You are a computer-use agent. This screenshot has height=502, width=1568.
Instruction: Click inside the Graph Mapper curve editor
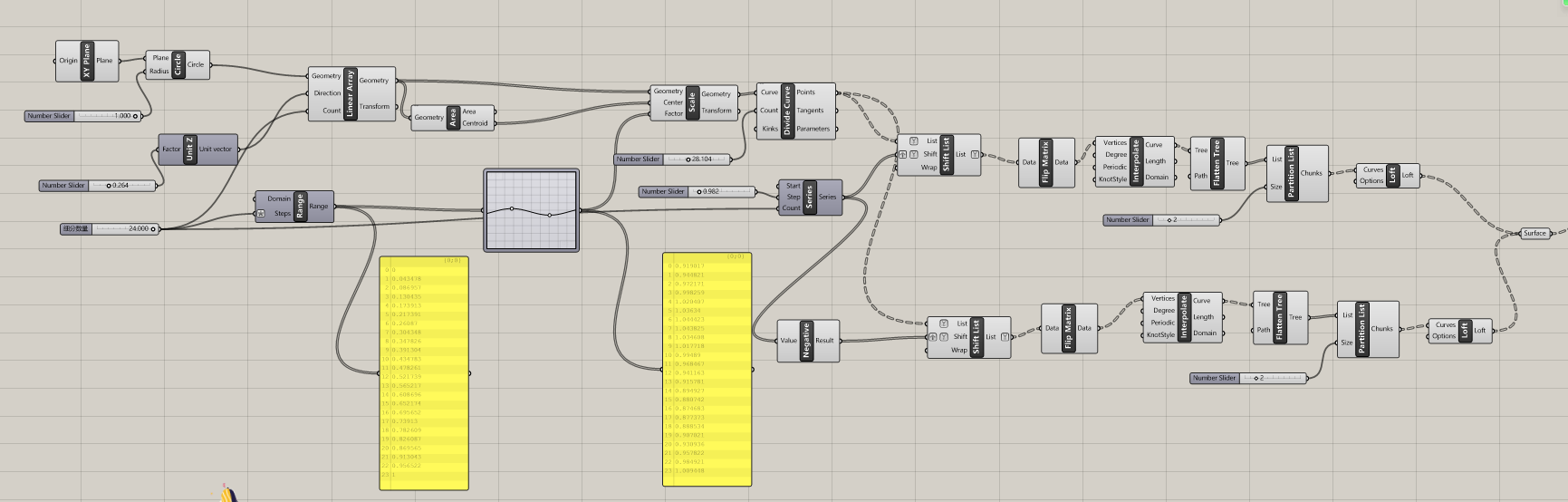[531, 210]
